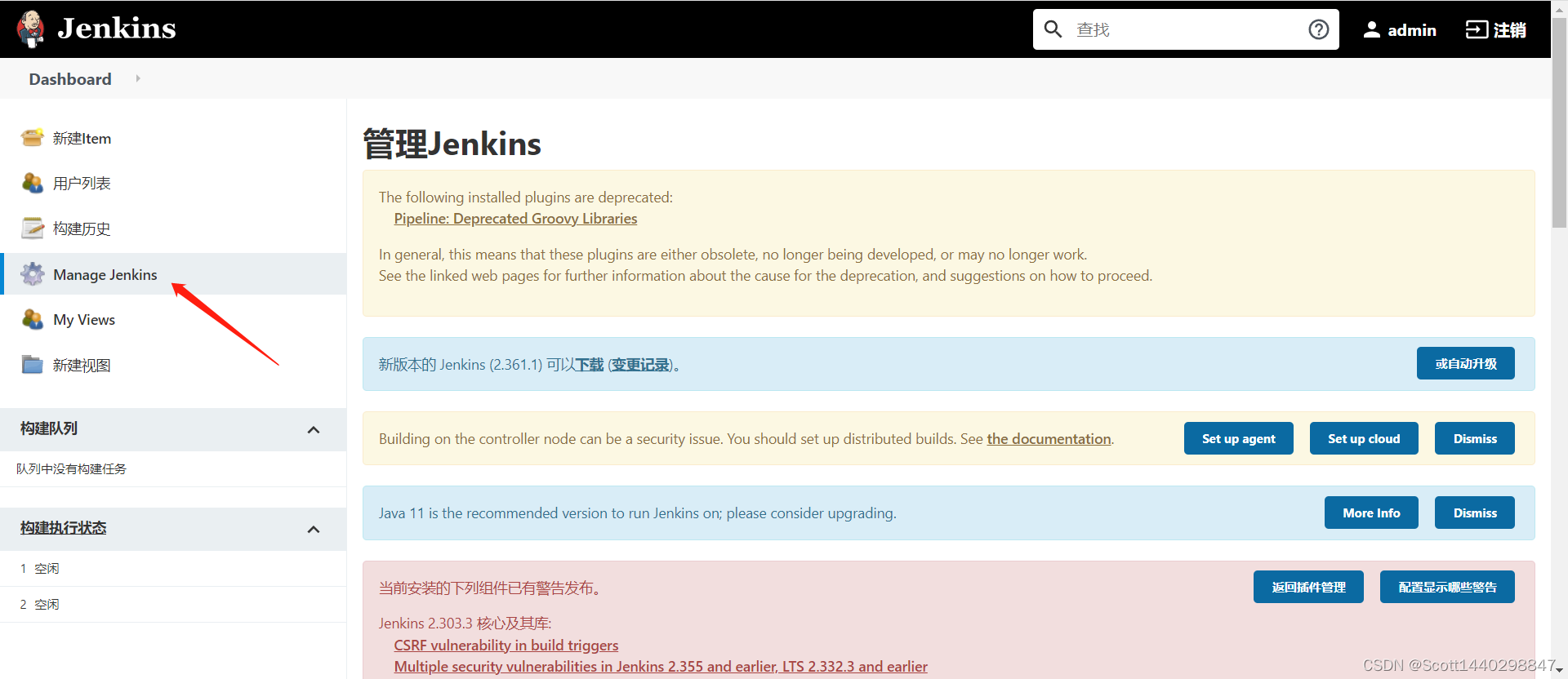Open search help question mark icon
The image size is (1568, 679).
pyautogui.click(x=1318, y=29)
